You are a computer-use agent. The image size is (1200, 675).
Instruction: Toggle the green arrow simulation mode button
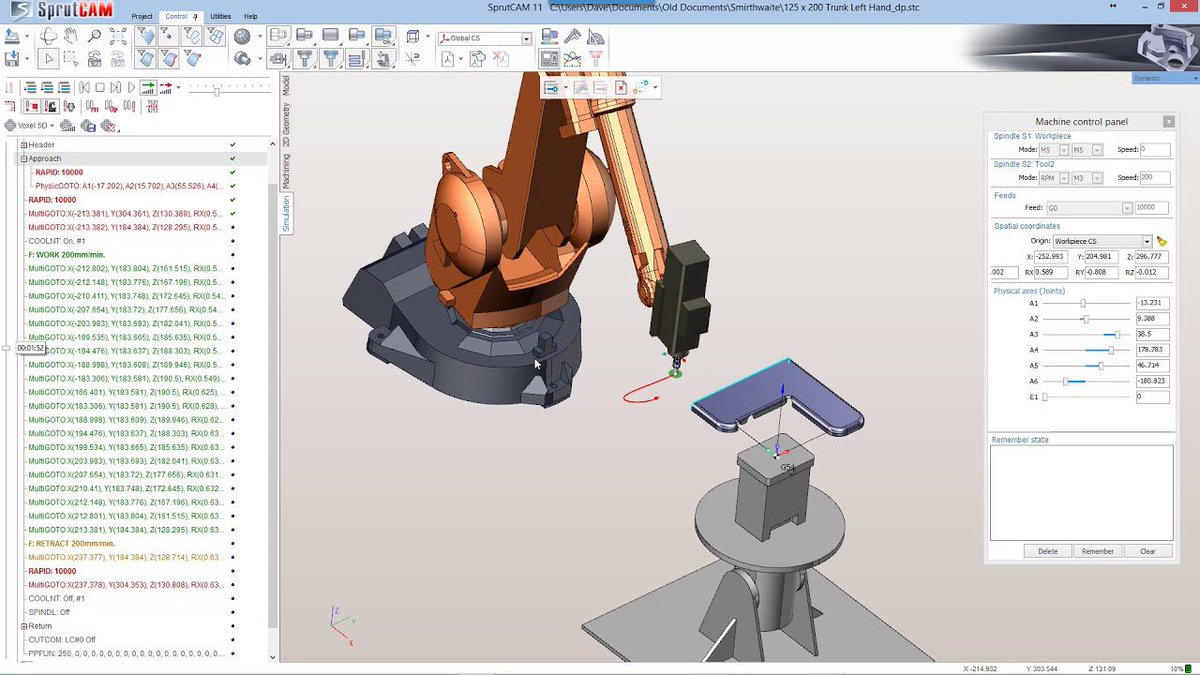click(148, 88)
